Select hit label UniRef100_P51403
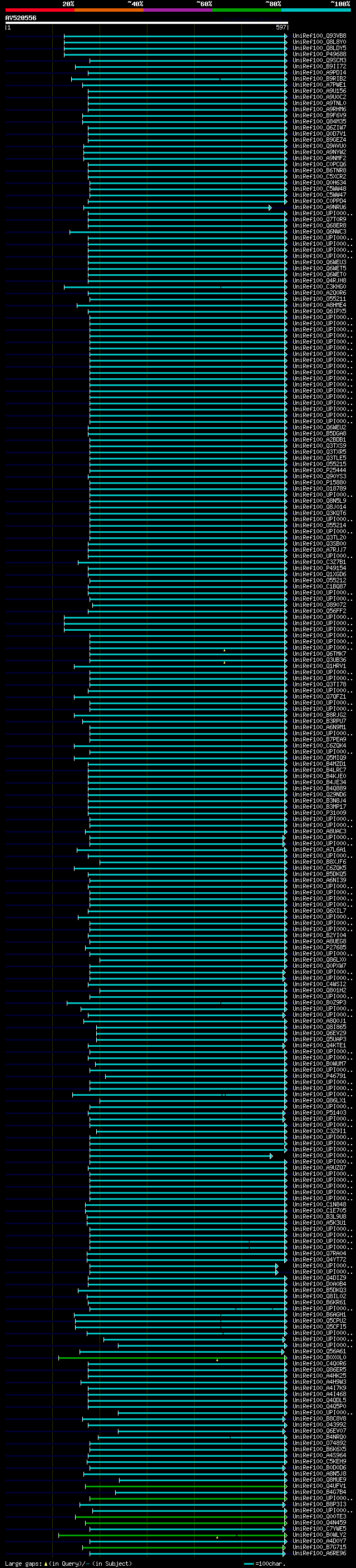The height and width of the screenshot is (1568, 356). click(319, 1112)
